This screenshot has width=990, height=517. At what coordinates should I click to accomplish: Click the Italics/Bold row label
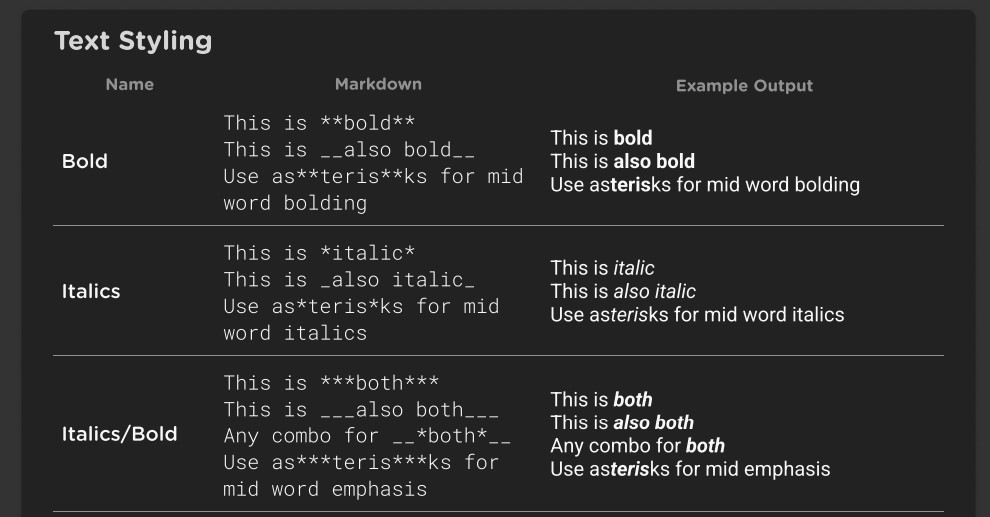tap(119, 434)
